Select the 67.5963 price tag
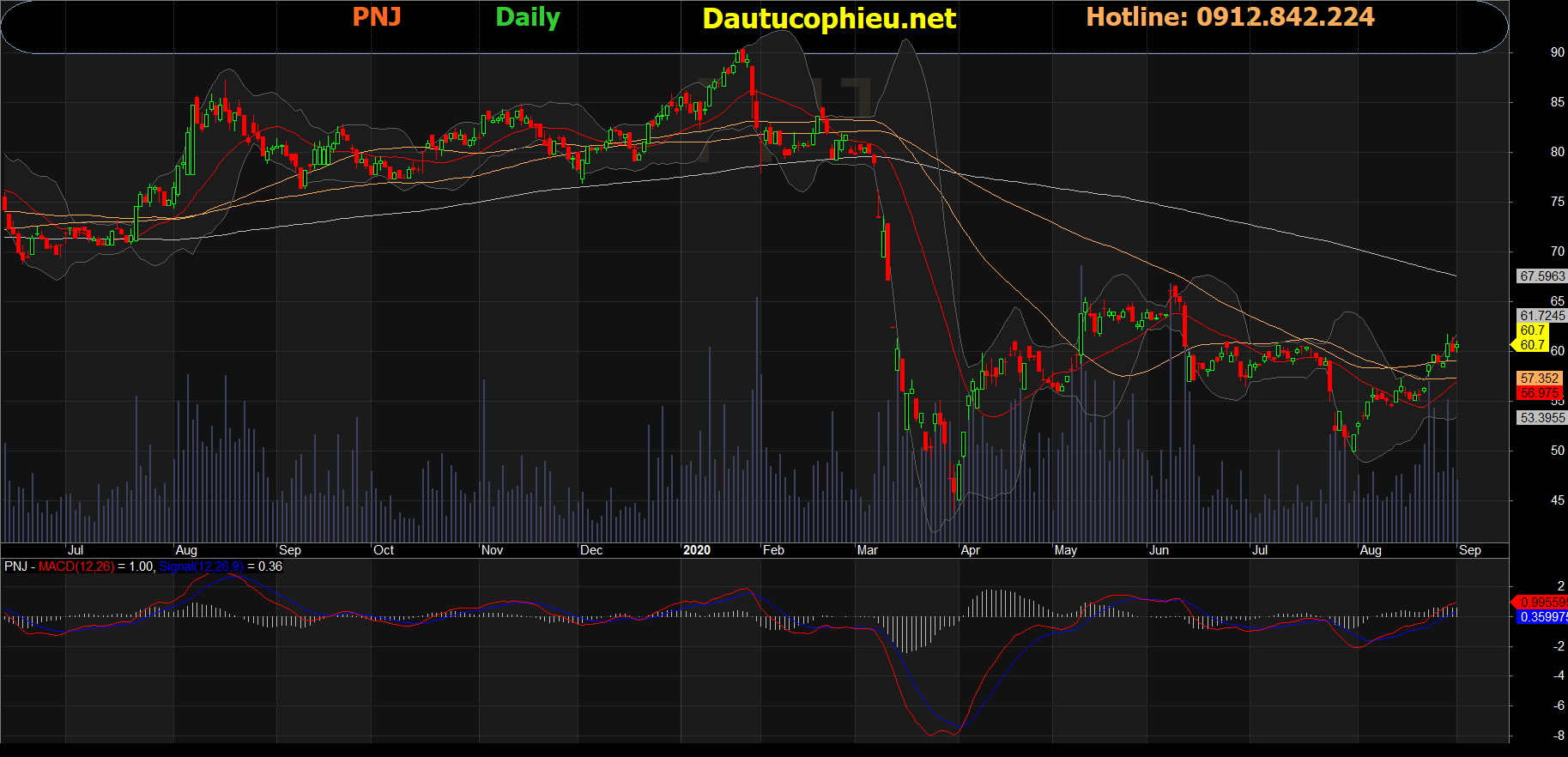This screenshot has height=757, width=1568. pos(1541,276)
